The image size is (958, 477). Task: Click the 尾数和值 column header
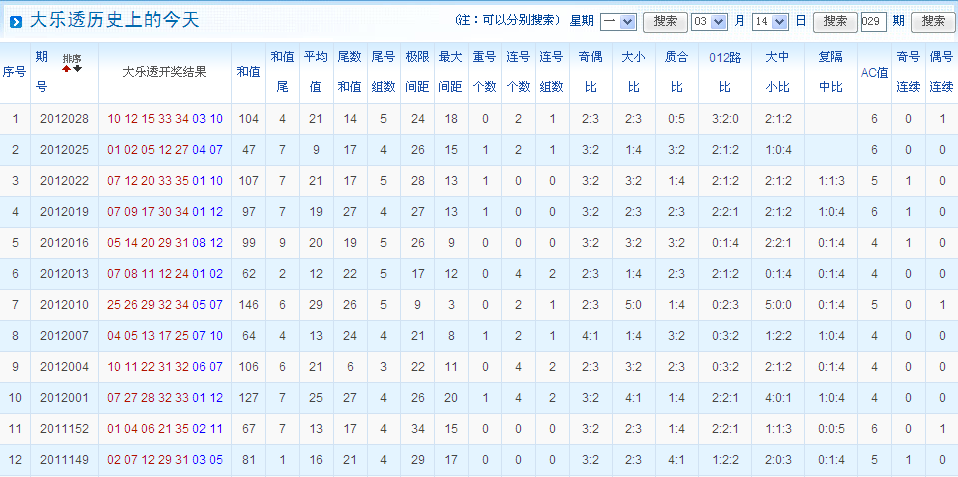pyautogui.click(x=349, y=72)
